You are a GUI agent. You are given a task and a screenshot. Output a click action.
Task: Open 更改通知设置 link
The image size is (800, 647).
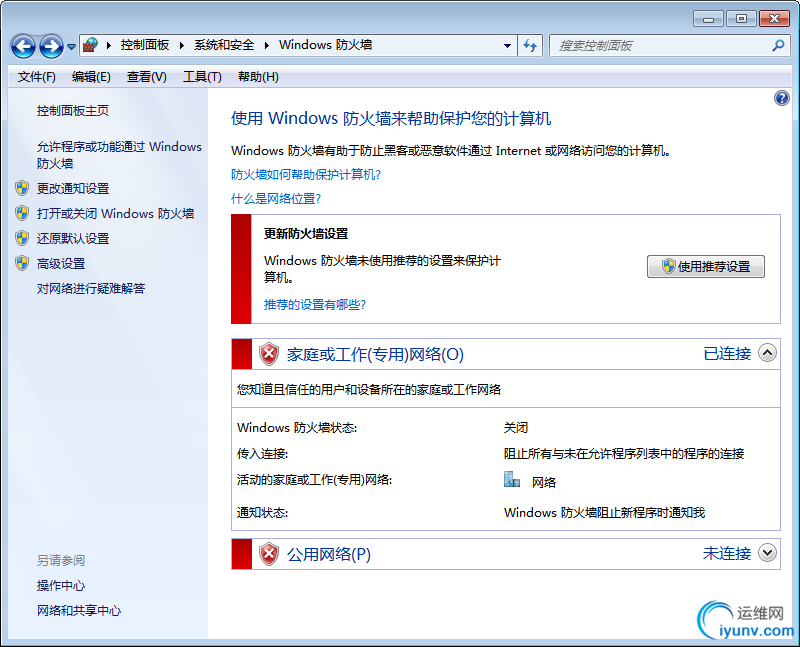(73, 188)
